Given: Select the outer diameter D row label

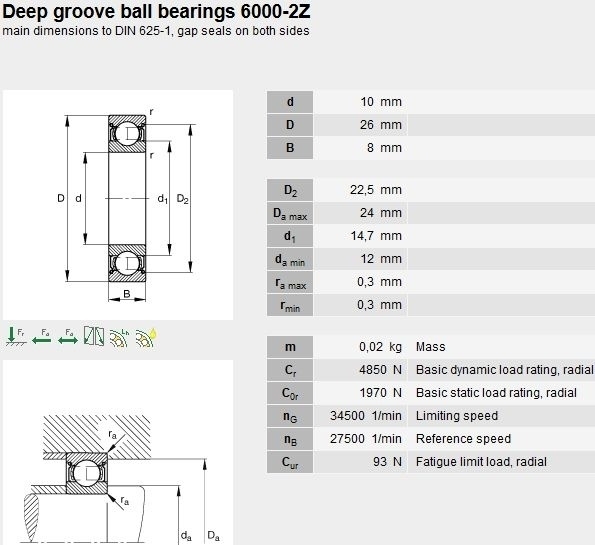Looking at the screenshot, I should pos(290,125).
